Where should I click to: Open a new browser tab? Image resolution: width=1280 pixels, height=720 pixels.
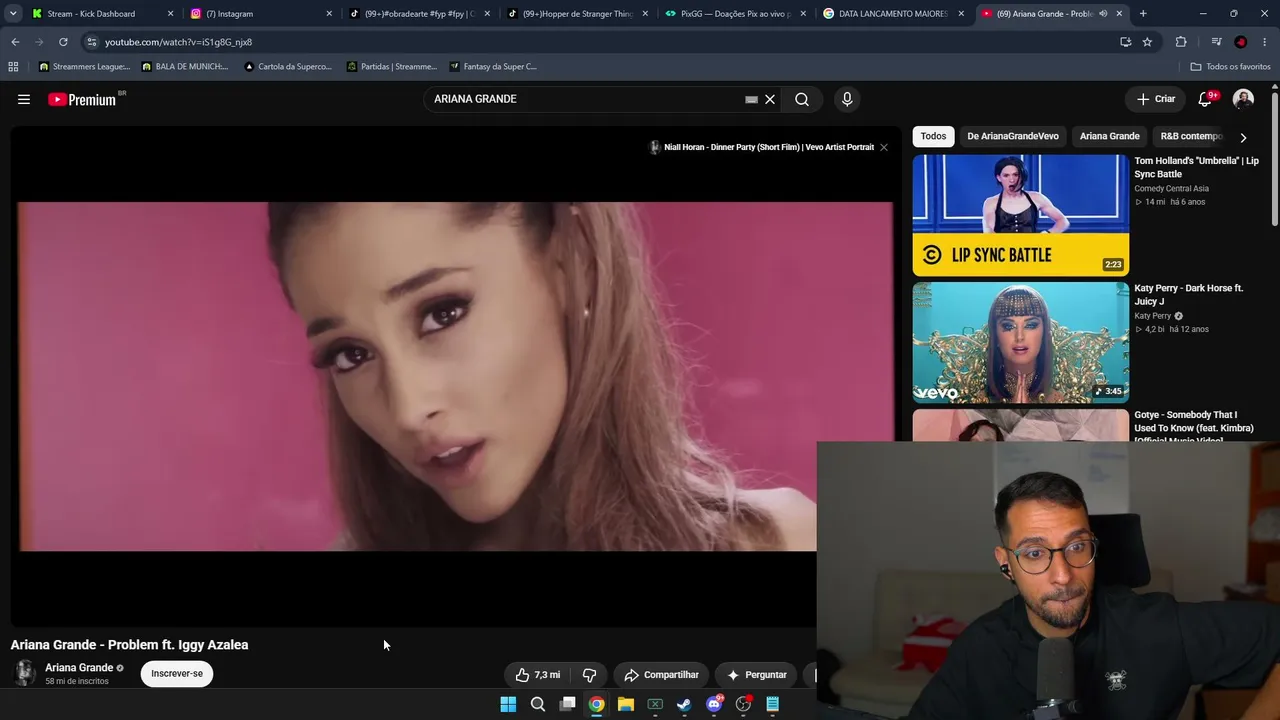(x=1143, y=14)
